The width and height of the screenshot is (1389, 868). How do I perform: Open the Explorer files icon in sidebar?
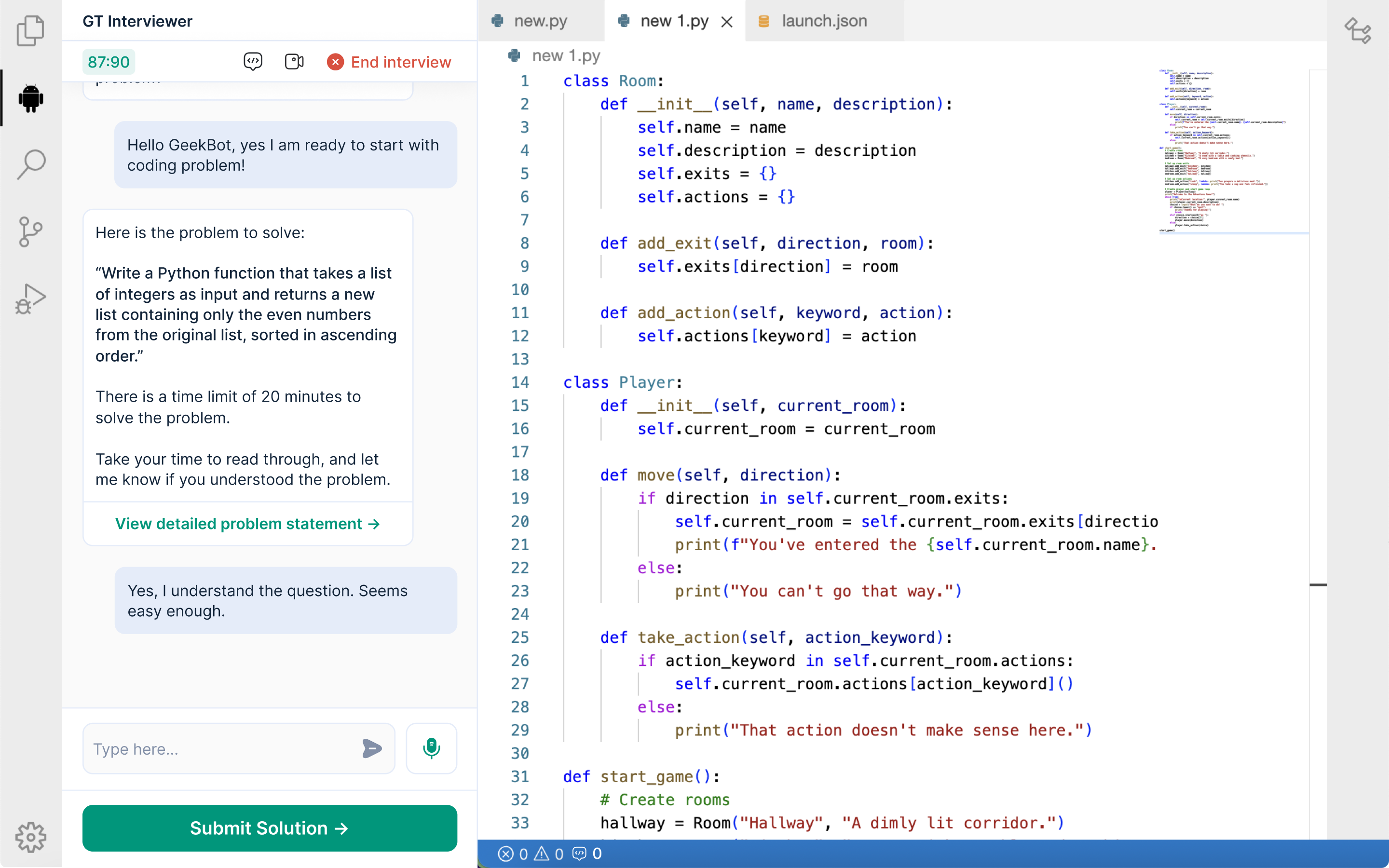pos(30,31)
